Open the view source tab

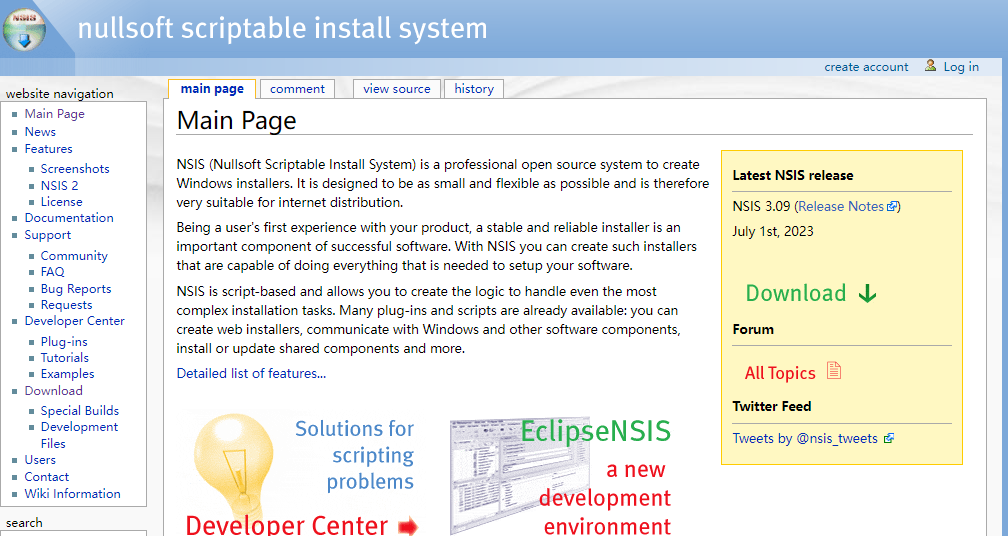click(397, 89)
